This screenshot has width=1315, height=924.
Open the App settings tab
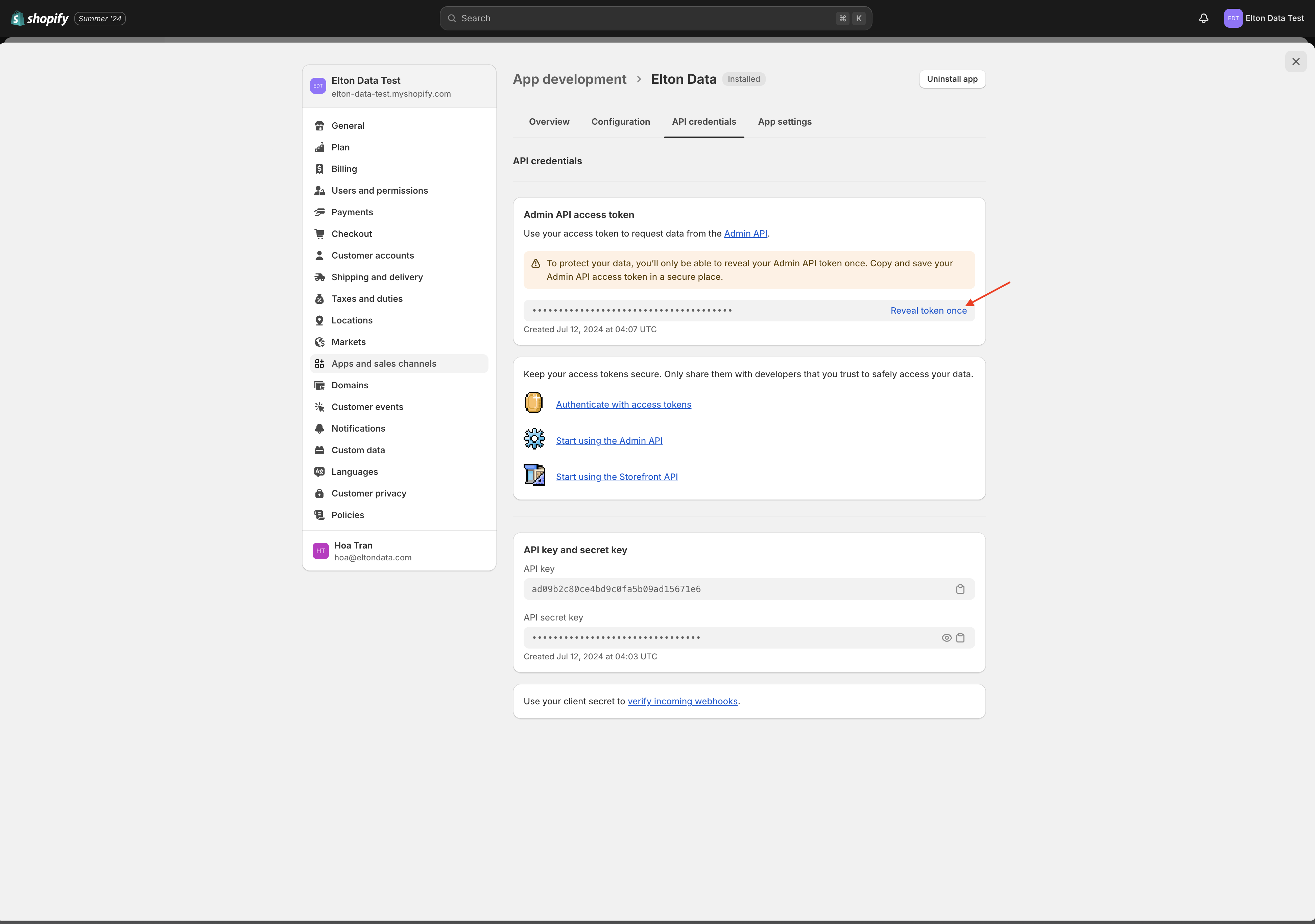click(x=785, y=121)
